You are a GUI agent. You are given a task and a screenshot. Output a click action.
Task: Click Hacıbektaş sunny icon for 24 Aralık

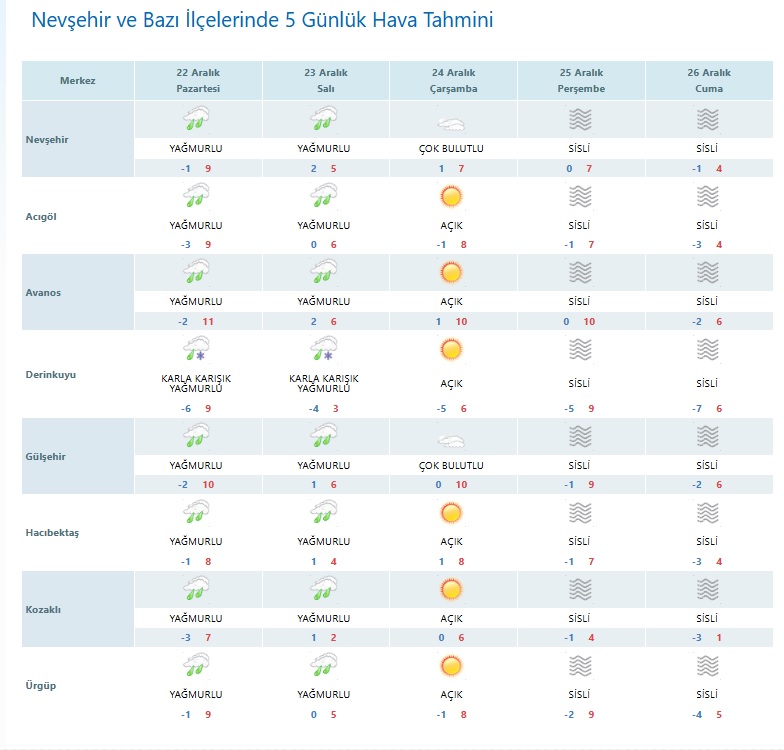(x=451, y=514)
